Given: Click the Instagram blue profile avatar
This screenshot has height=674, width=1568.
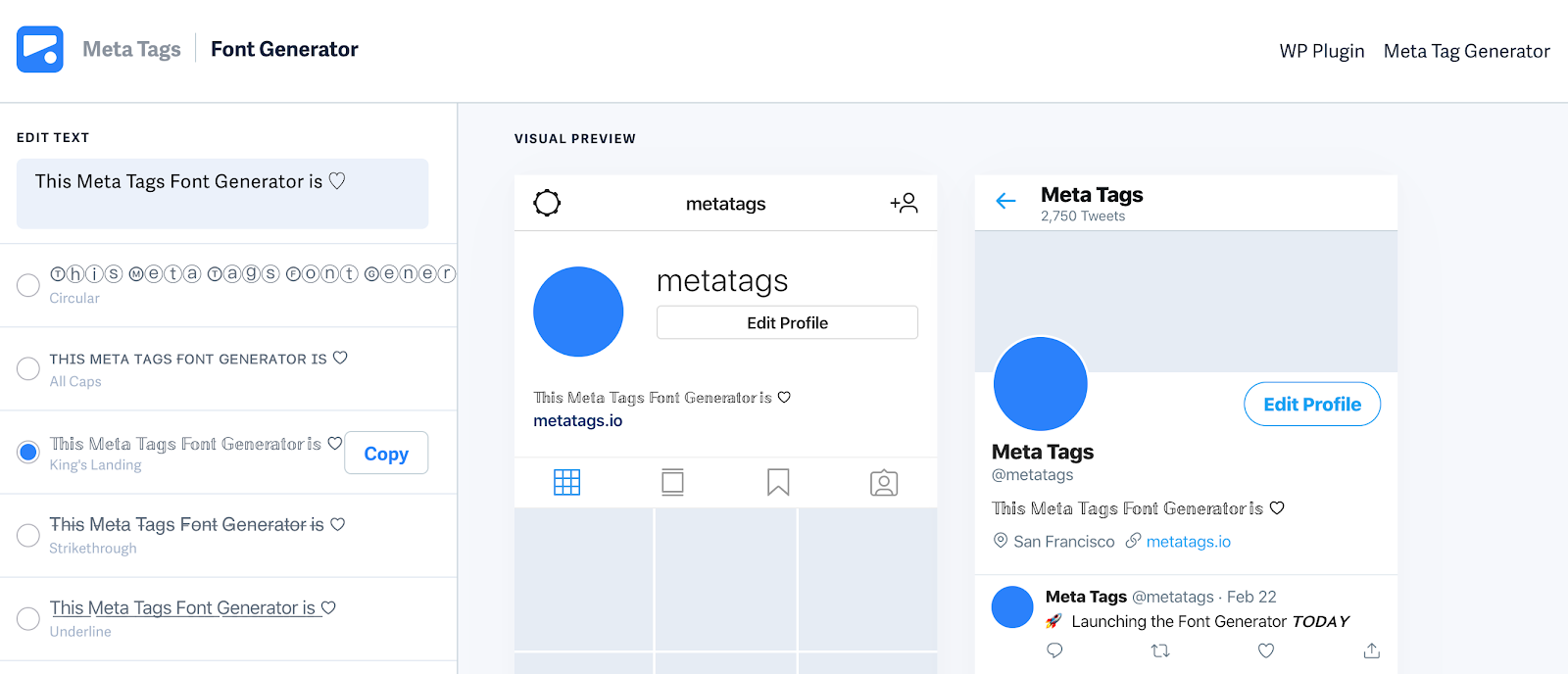Looking at the screenshot, I should 578,312.
